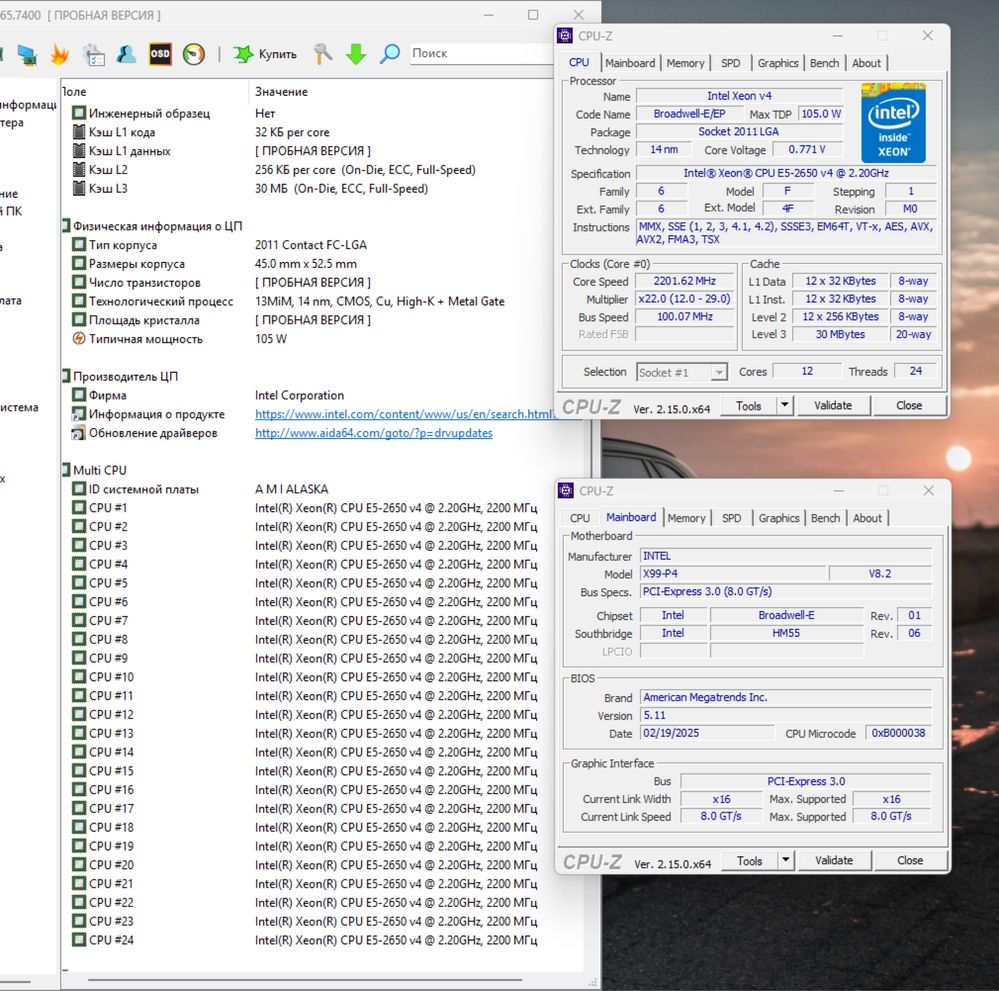Open Graphics tab in bottom CPU-Z window
Viewport: 999px width, 991px height.
[779, 518]
